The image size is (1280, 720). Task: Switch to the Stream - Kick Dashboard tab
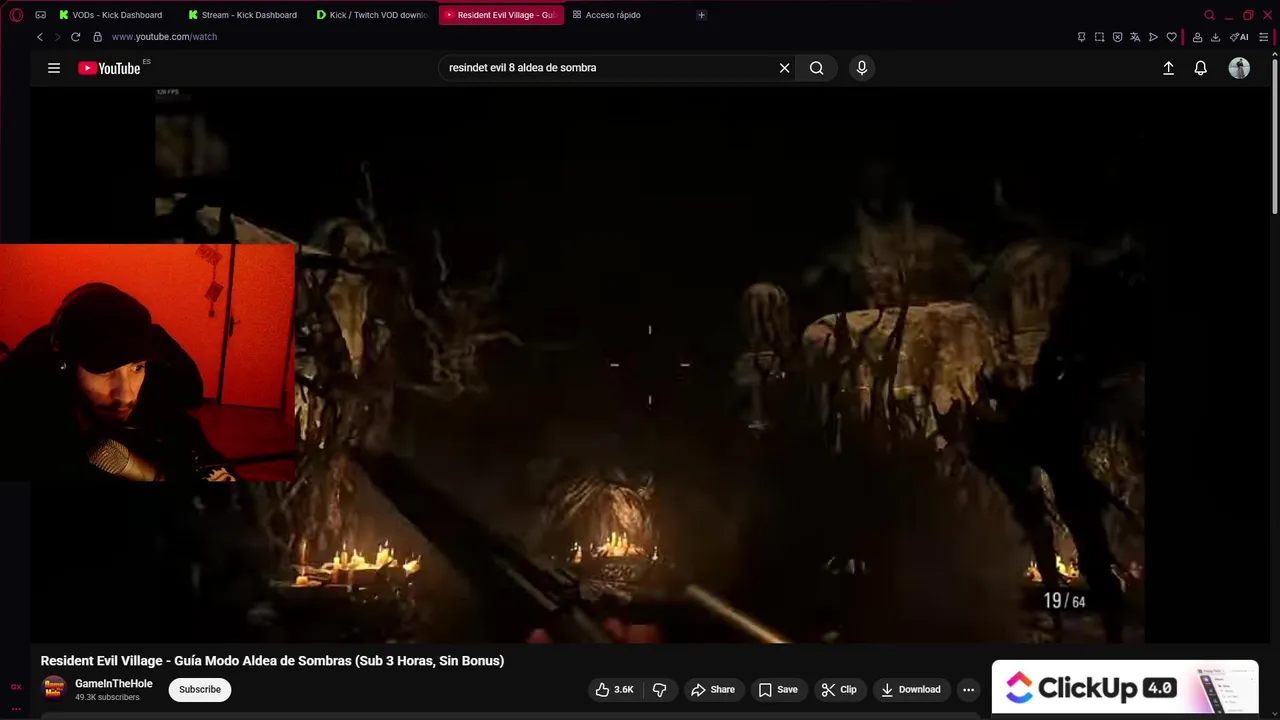tap(244, 15)
